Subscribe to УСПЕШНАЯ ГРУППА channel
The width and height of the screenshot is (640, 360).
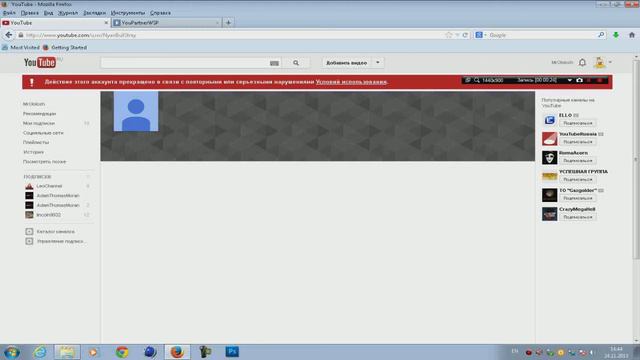[x=578, y=180]
